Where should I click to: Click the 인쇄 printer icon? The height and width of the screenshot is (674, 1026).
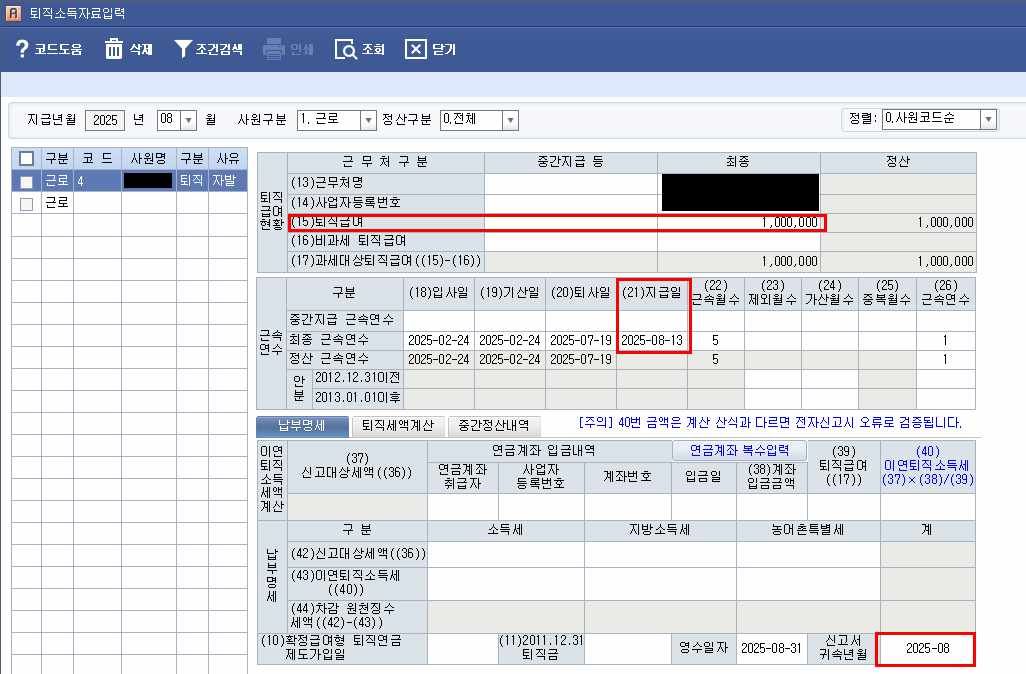click(x=273, y=49)
